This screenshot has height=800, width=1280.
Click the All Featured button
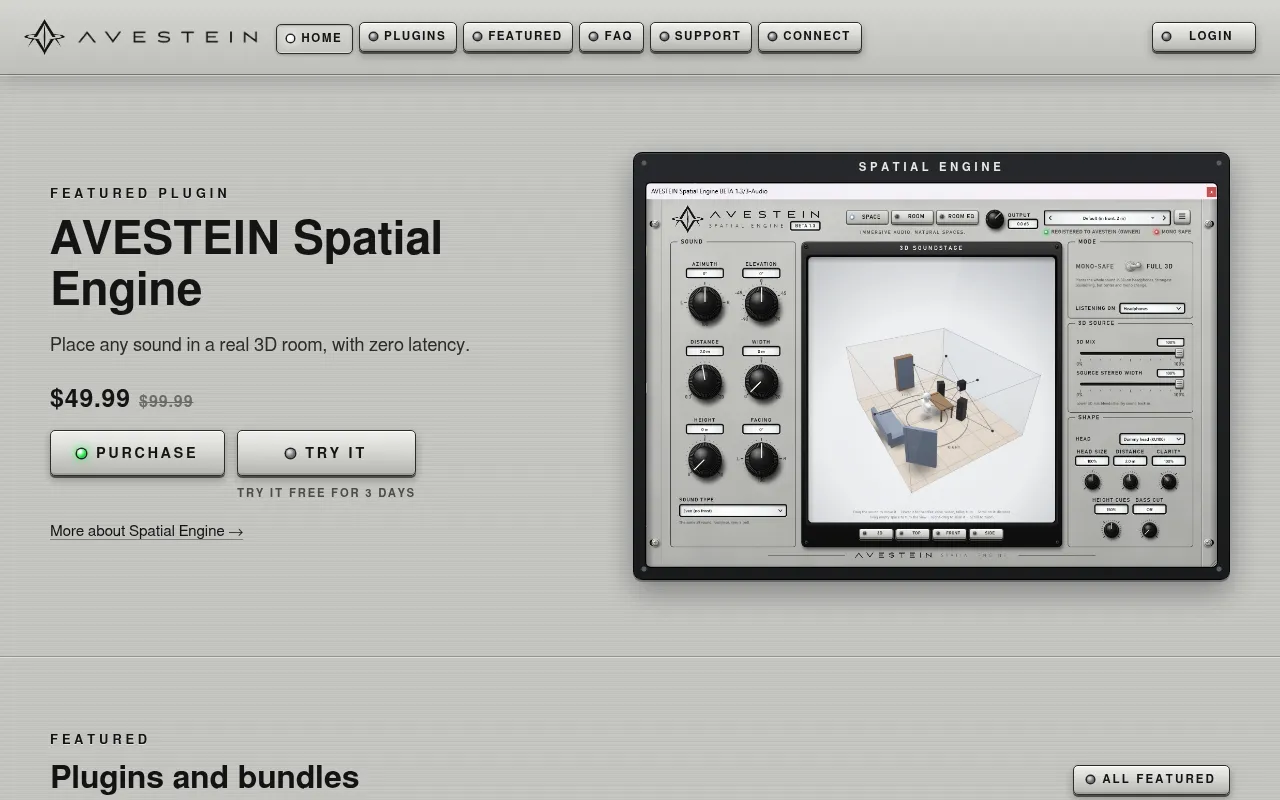click(1151, 780)
